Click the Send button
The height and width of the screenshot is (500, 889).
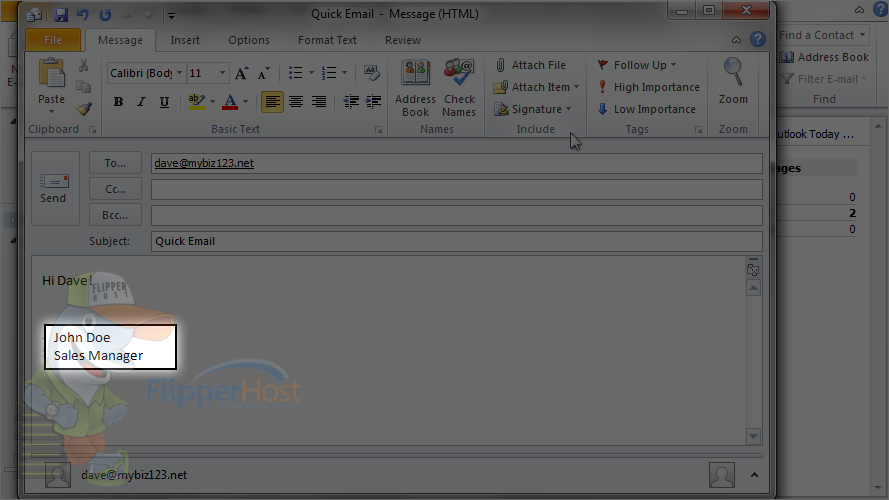(x=55, y=188)
